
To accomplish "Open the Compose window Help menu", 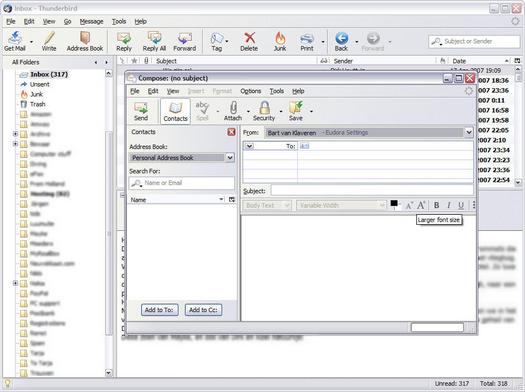I will [x=298, y=91].
